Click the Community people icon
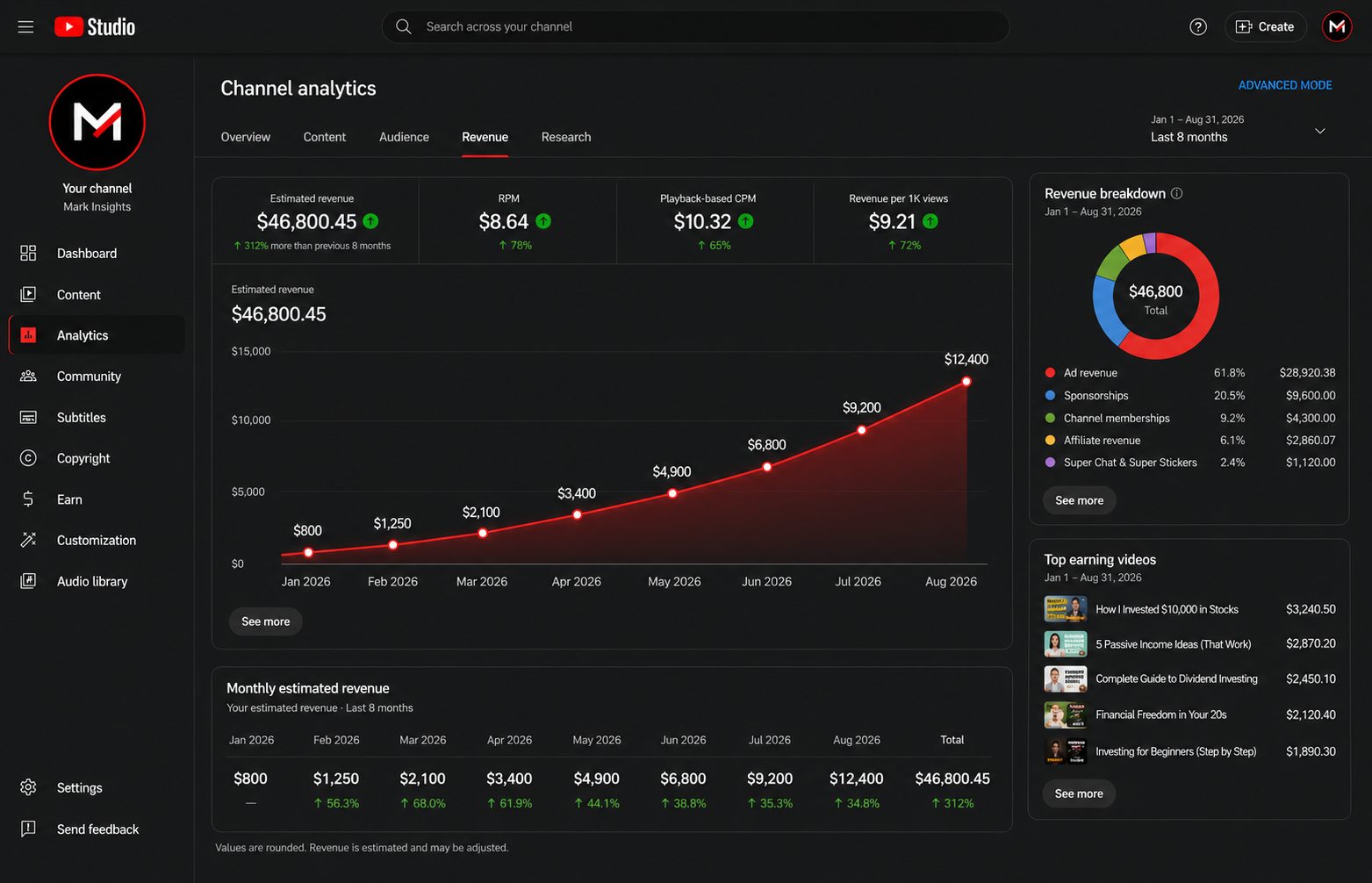 pos(28,377)
